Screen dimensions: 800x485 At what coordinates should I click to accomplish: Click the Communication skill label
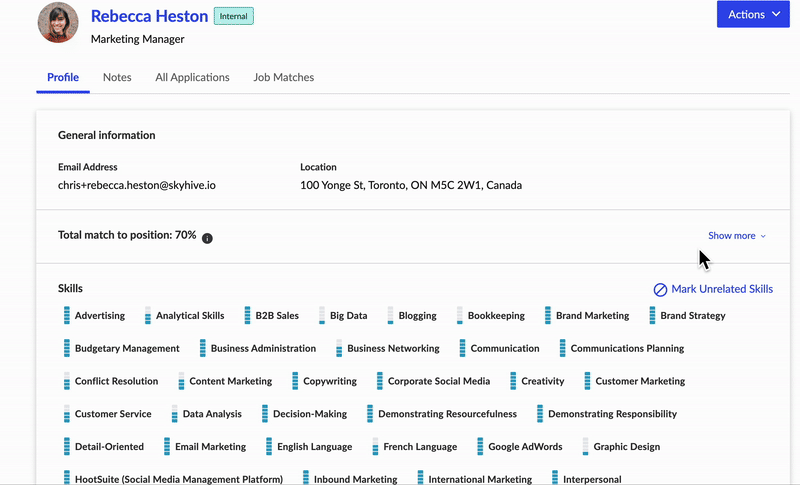505,348
